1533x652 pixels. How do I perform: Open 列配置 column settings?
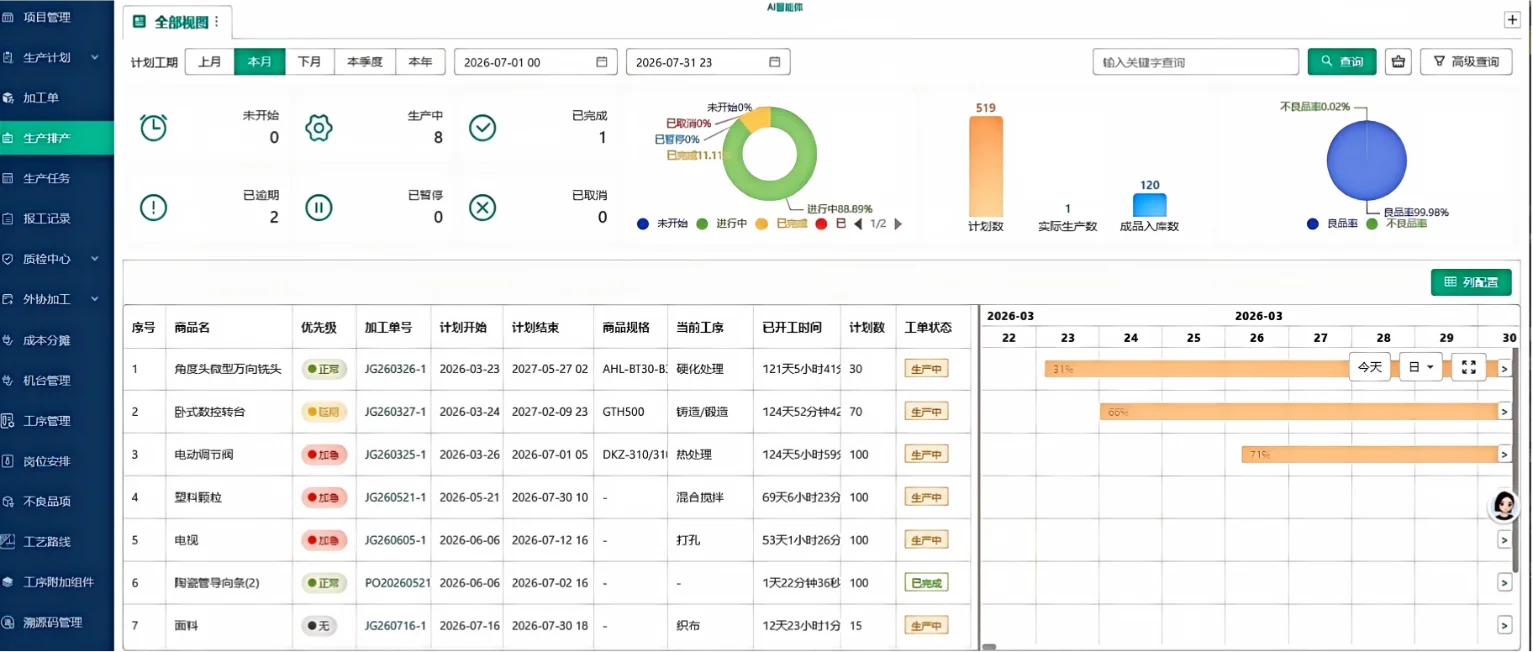tap(1471, 283)
